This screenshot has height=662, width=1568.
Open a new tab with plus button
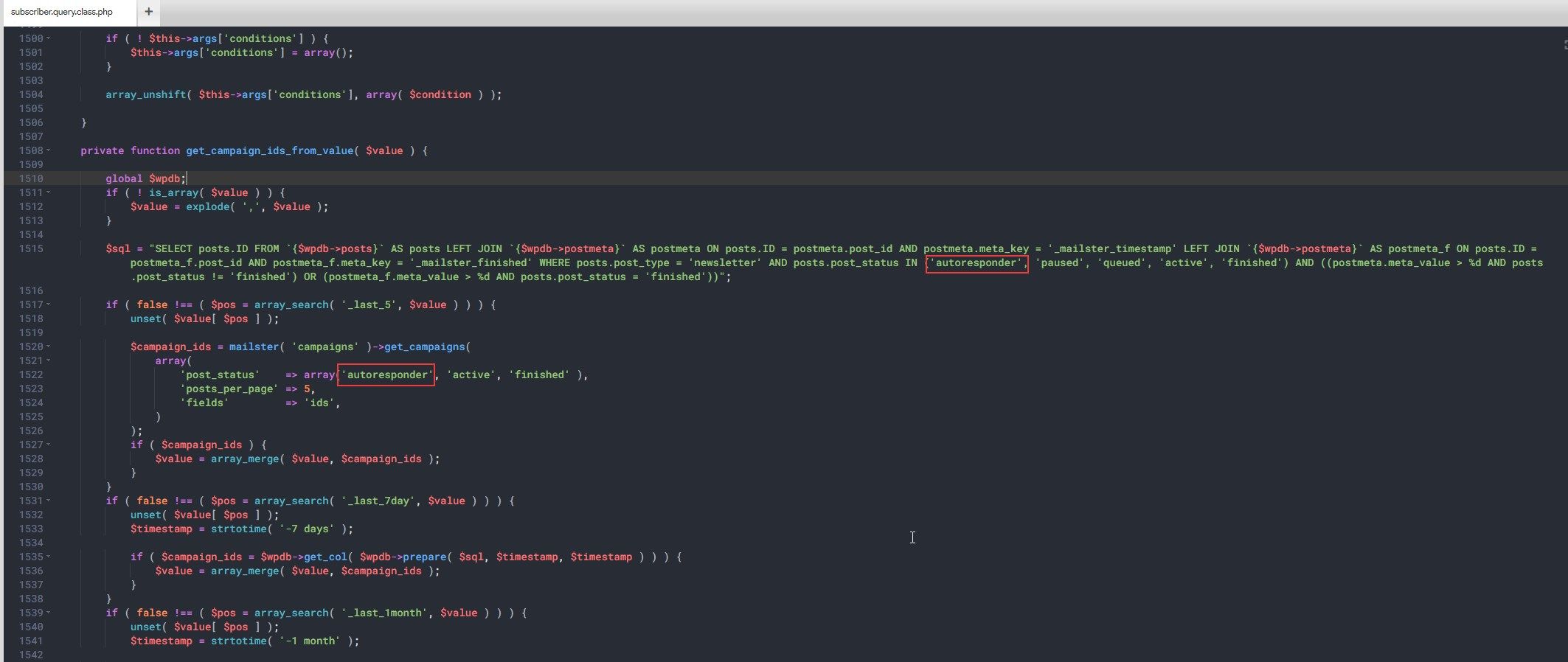[148, 11]
